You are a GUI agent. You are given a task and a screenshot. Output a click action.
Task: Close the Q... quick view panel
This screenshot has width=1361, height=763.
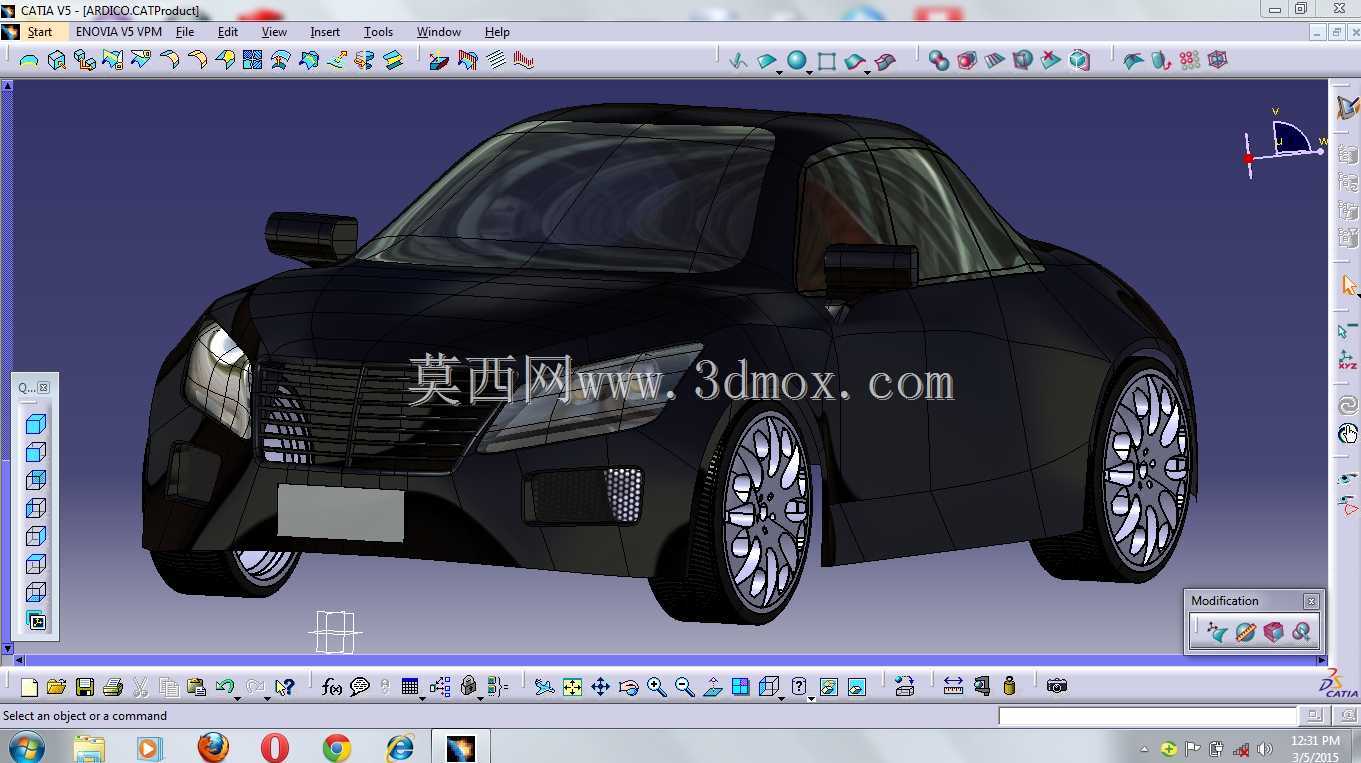point(43,387)
